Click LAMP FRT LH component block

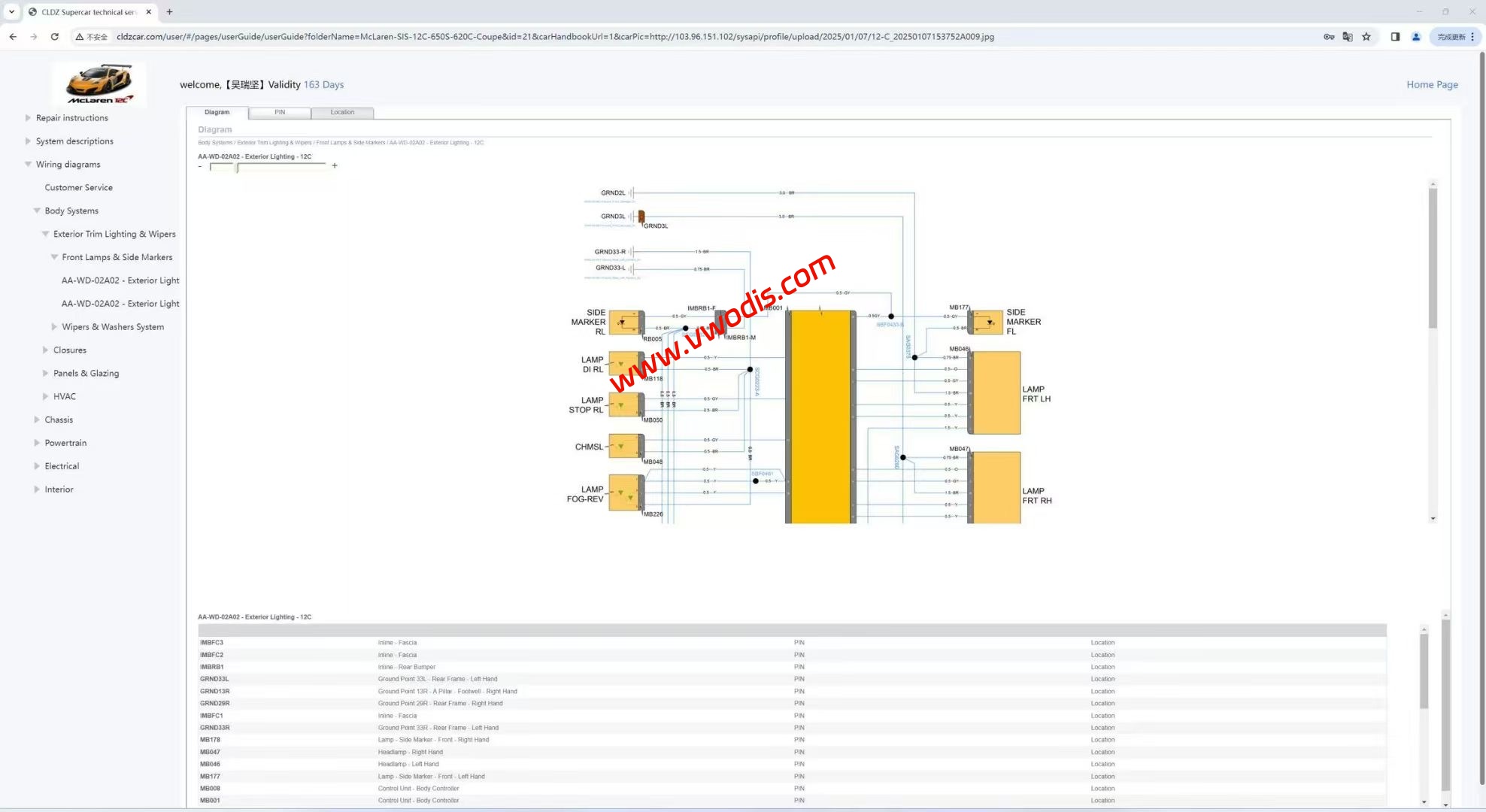coord(994,392)
